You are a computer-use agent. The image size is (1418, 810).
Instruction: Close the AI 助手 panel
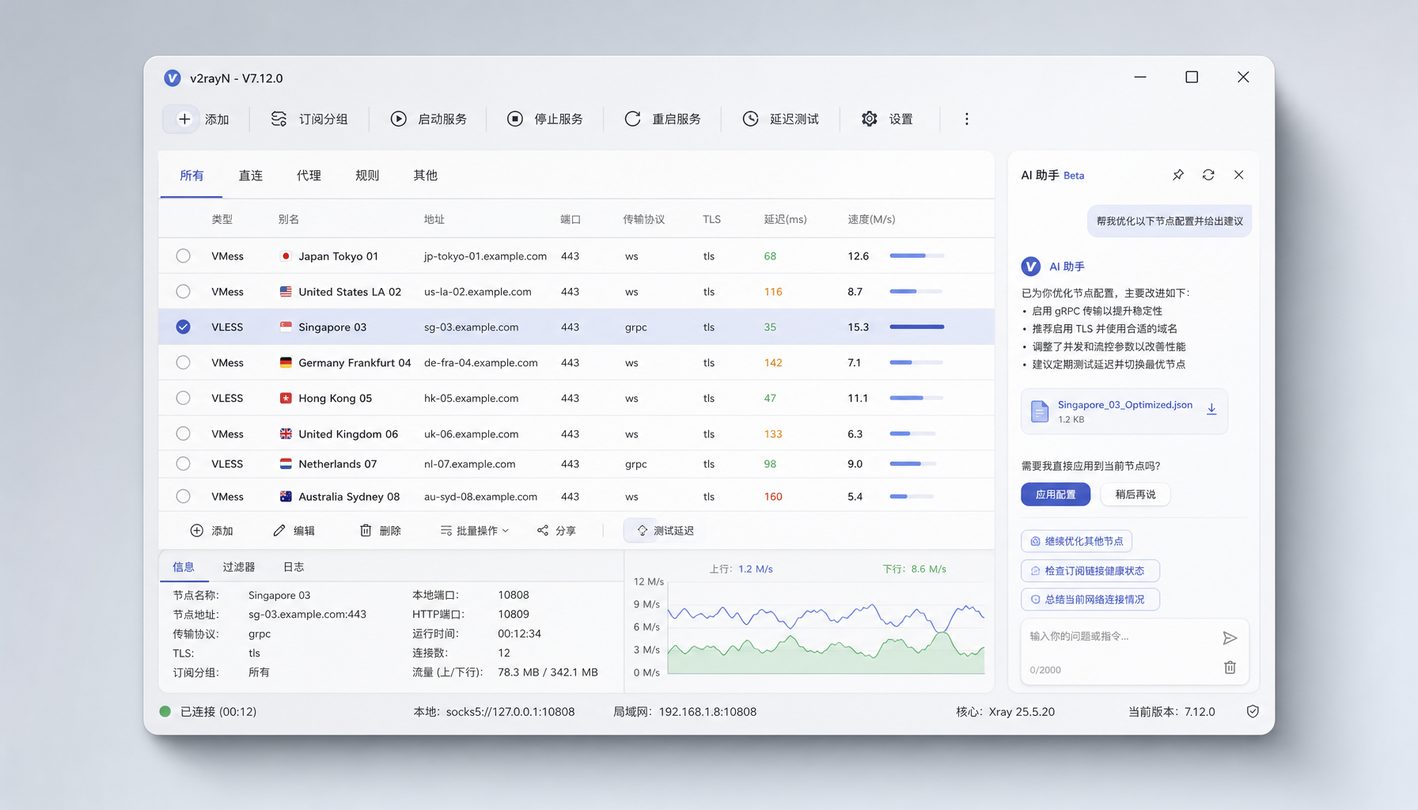click(x=1239, y=175)
